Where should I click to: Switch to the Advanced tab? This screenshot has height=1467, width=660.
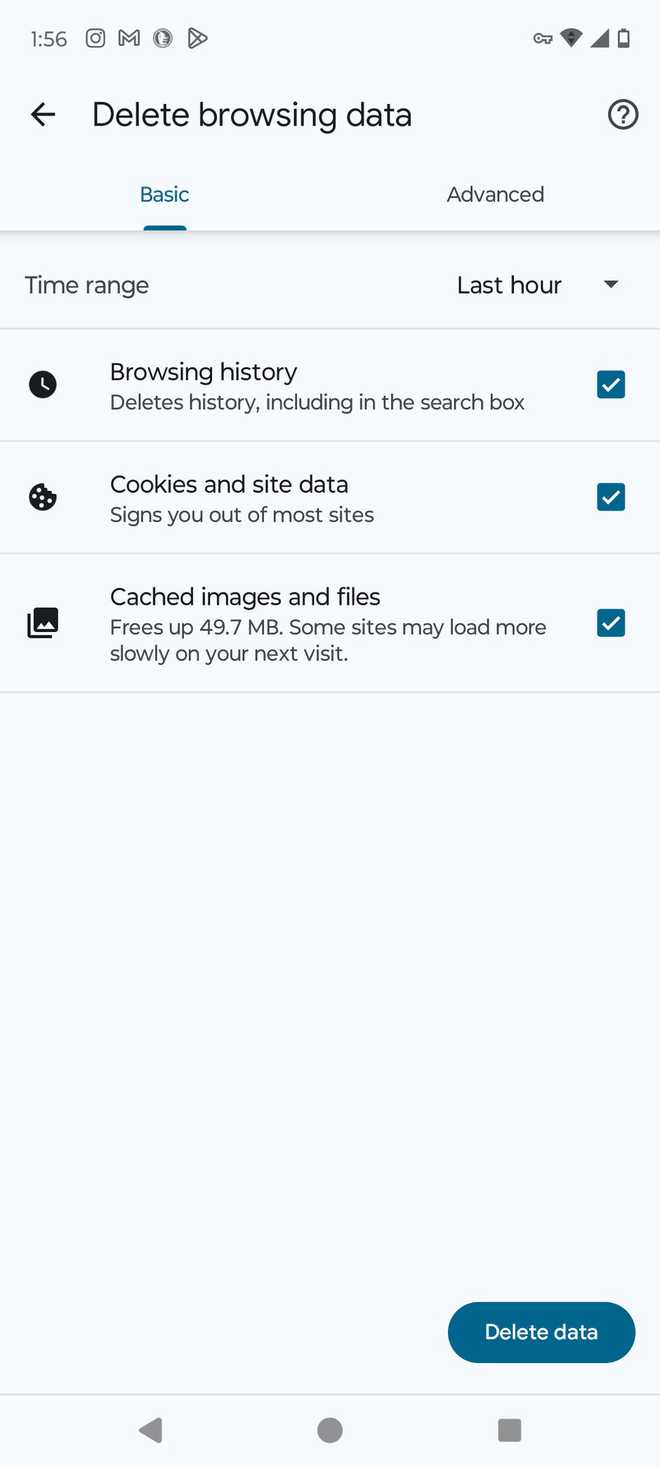(x=495, y=195)
